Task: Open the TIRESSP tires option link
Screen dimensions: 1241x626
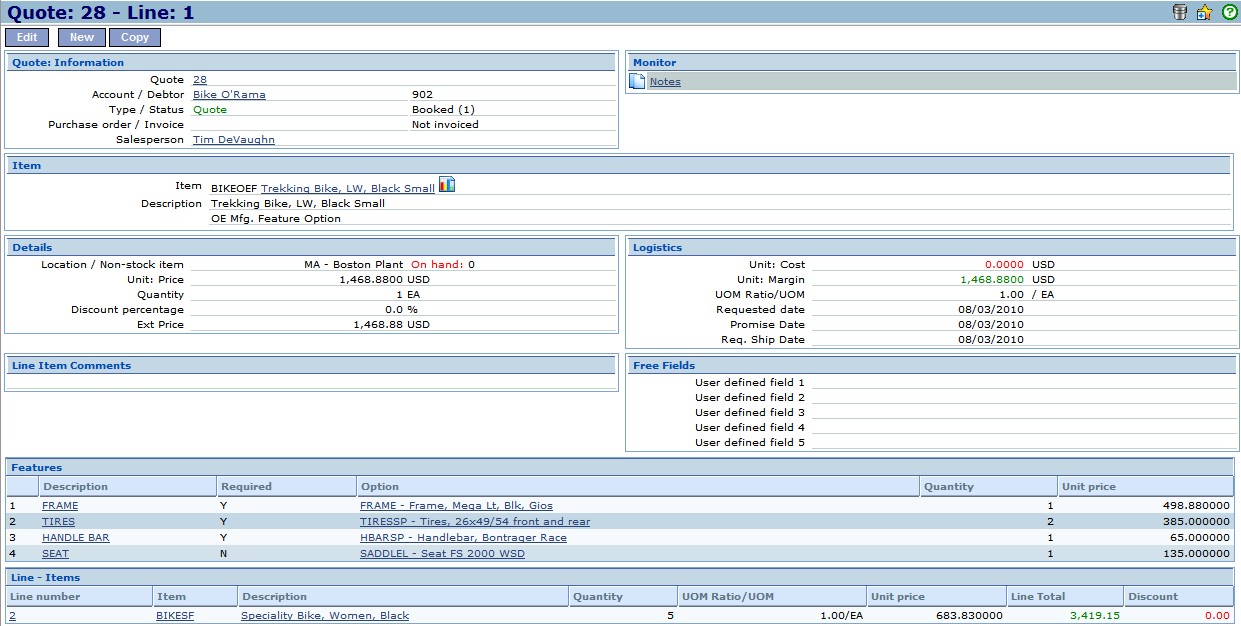Action: [474, 522]
